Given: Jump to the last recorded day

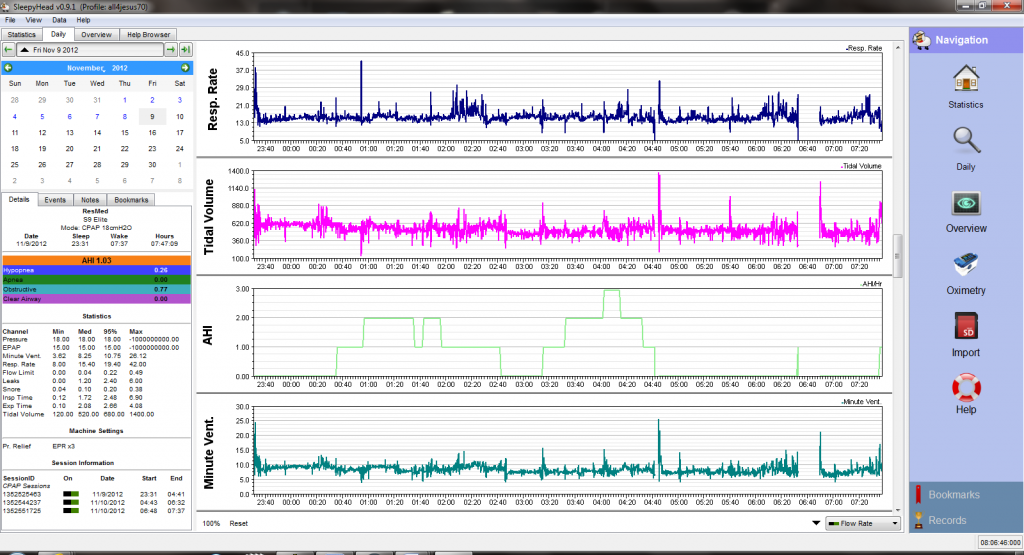Looking at the screenshot, I should pyautogui.click(x=185, y=50).
